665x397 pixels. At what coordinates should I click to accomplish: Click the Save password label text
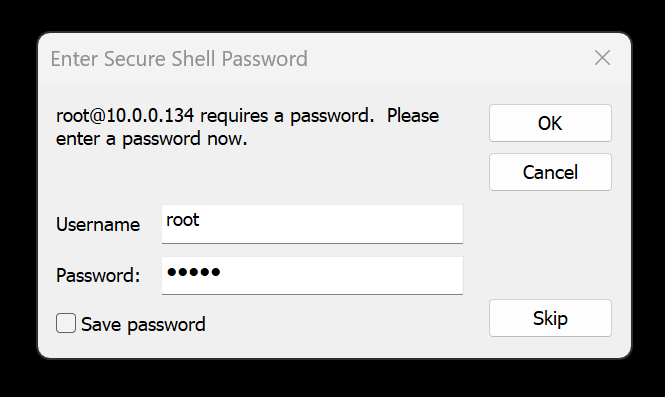(x=143, y=324)
